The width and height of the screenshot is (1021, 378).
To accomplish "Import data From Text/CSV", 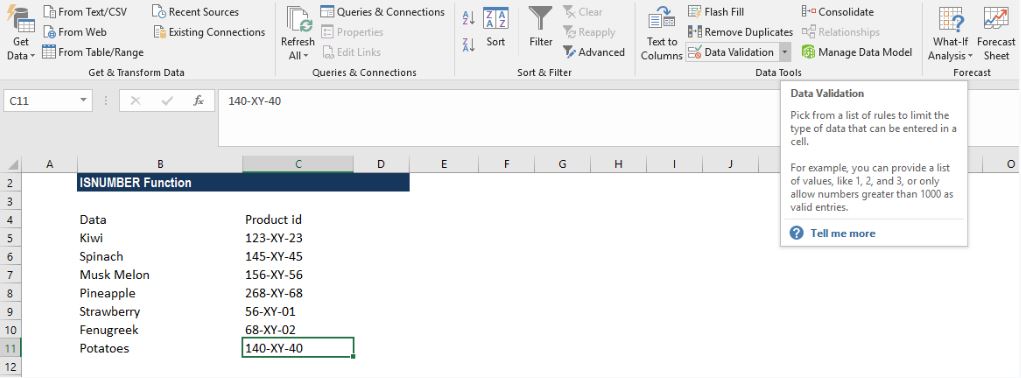I will (x=85, y=12).
